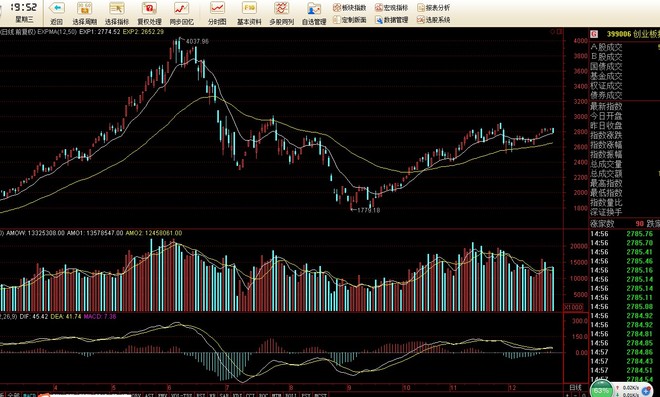Click the 国债成交 row

click(606, 66)
